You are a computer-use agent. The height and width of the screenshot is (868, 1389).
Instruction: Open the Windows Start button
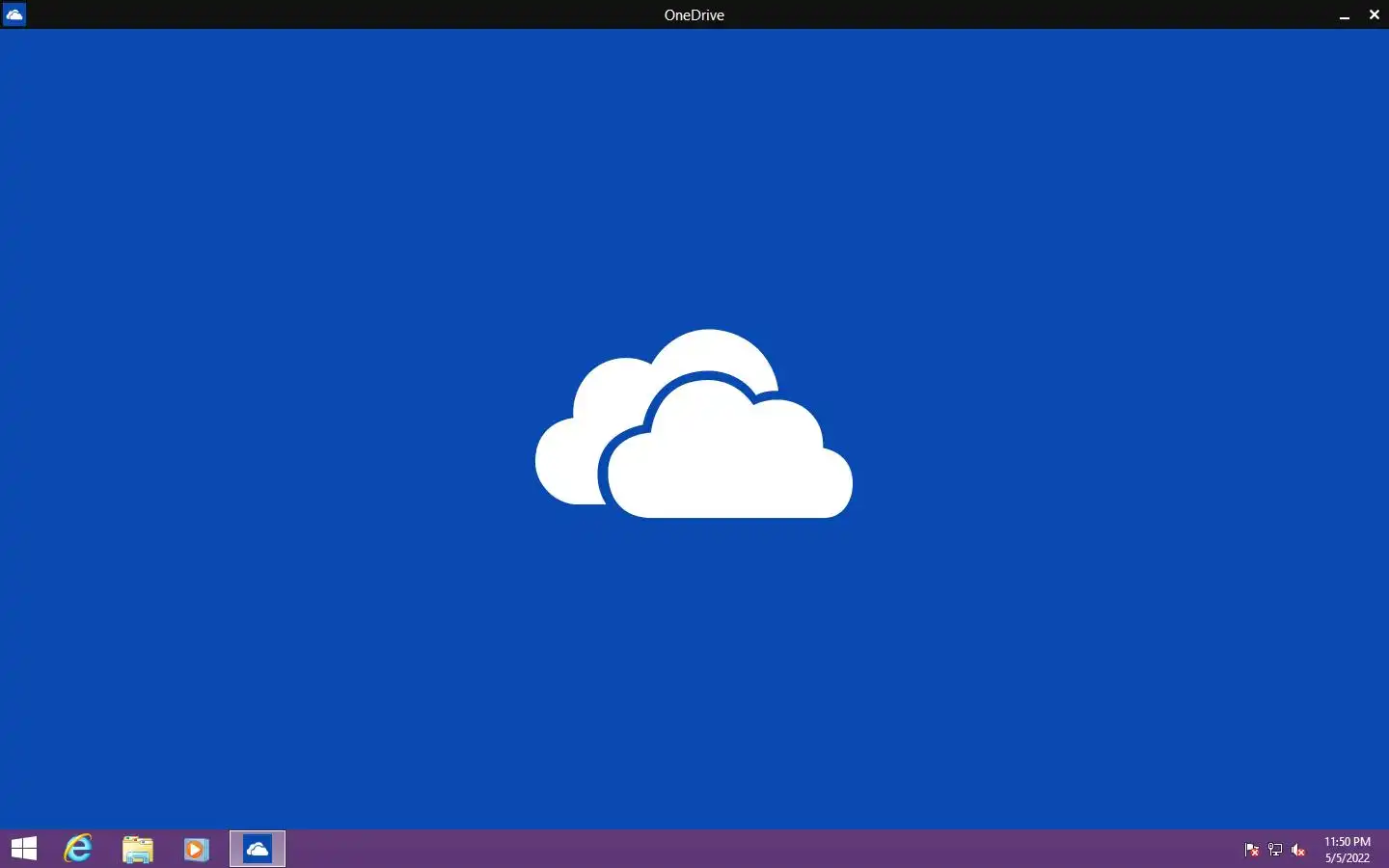point(24,849)
